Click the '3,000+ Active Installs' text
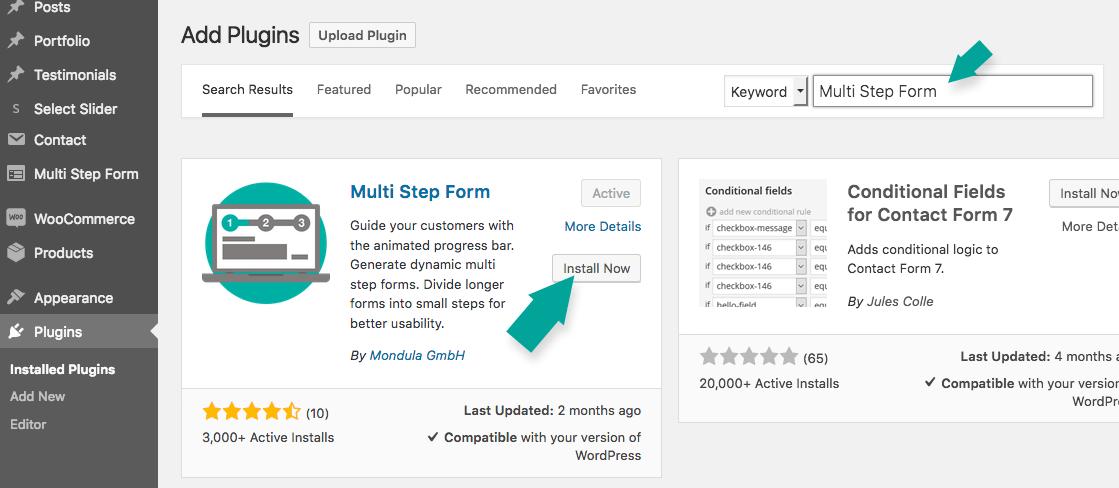The width and height of the screenshot is (1119, 488). click(x=268, y=437)
